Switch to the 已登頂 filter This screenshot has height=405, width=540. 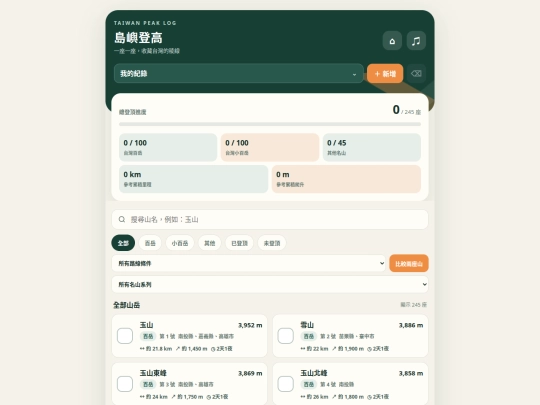pos(239,243)
